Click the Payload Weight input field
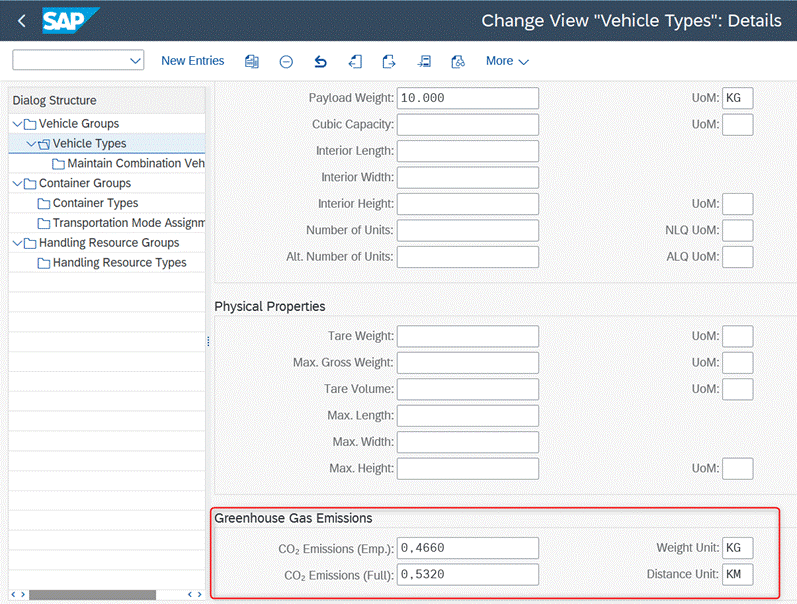 click(x=467, y=98)
